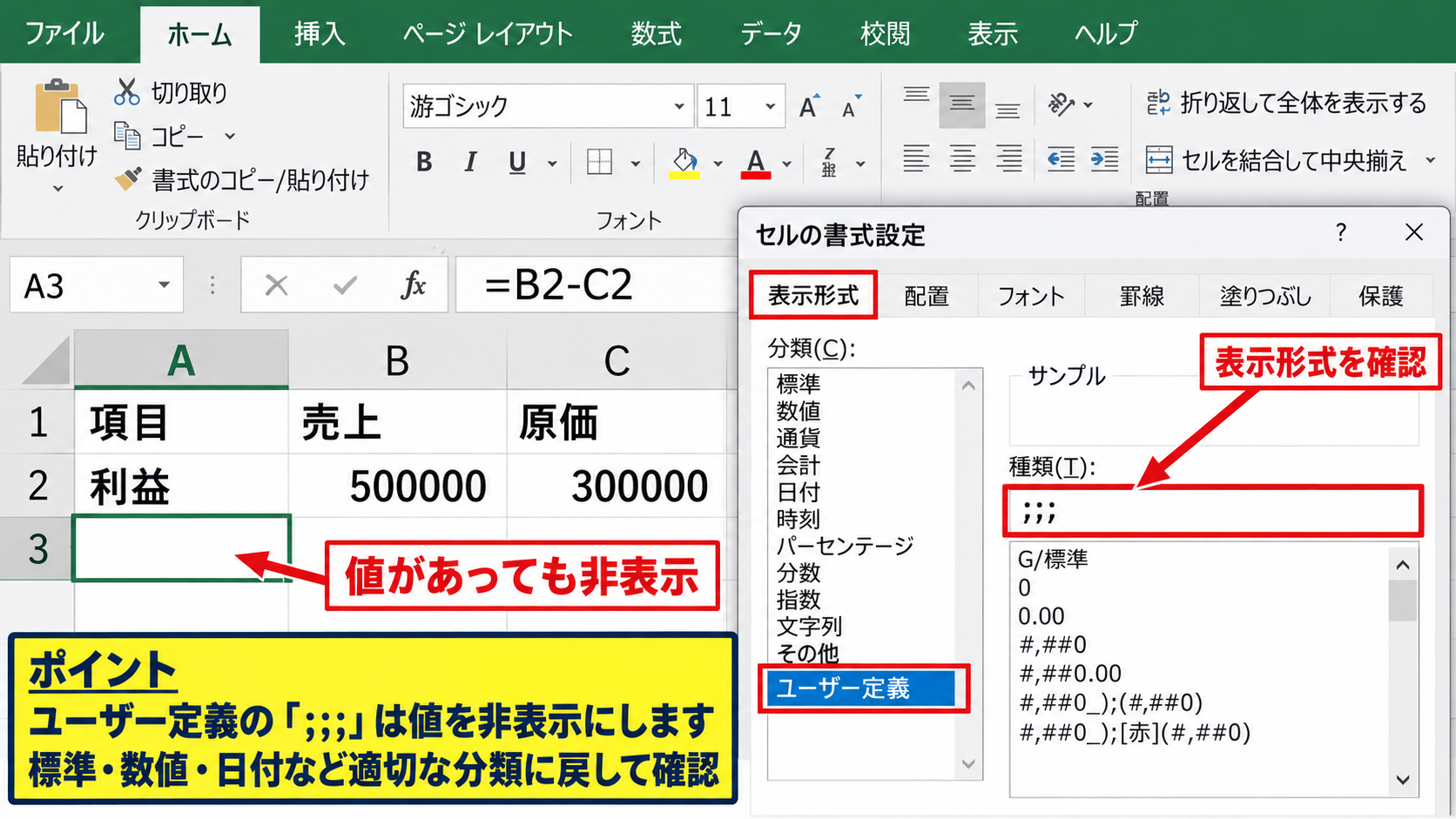Open the 挿入 ribbon tab
This screenshot has width=1456, height=819.
point(320,33)
